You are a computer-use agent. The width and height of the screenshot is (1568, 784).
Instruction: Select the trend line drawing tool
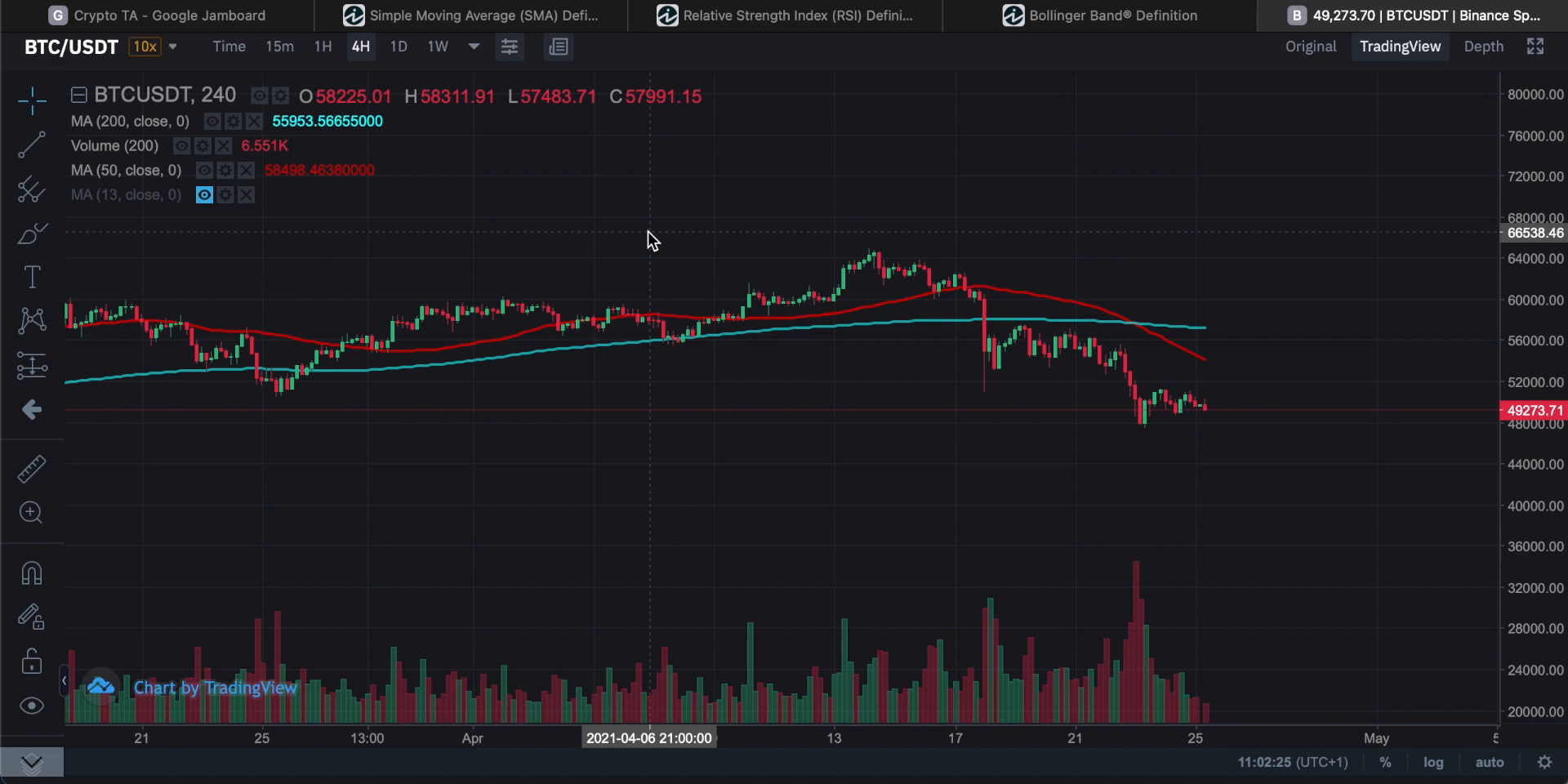(32, 145)
